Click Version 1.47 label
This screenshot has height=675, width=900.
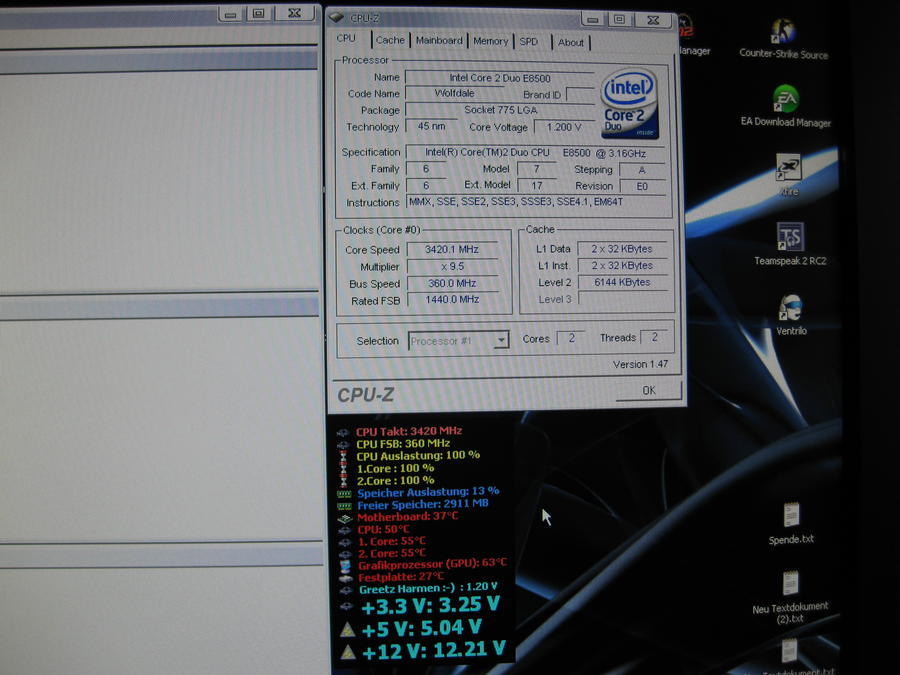[x=640, y=364]
